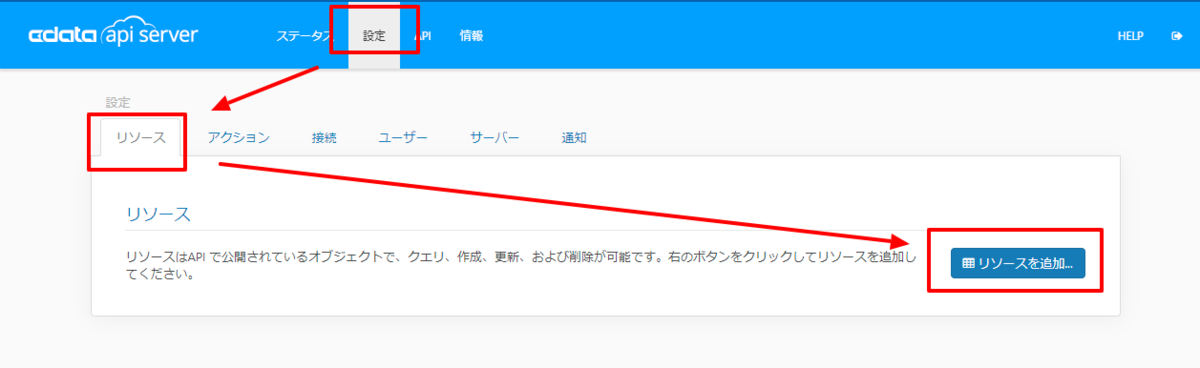
Task: Click the リソースを追加 button
Action: (x=1017, y=264)
